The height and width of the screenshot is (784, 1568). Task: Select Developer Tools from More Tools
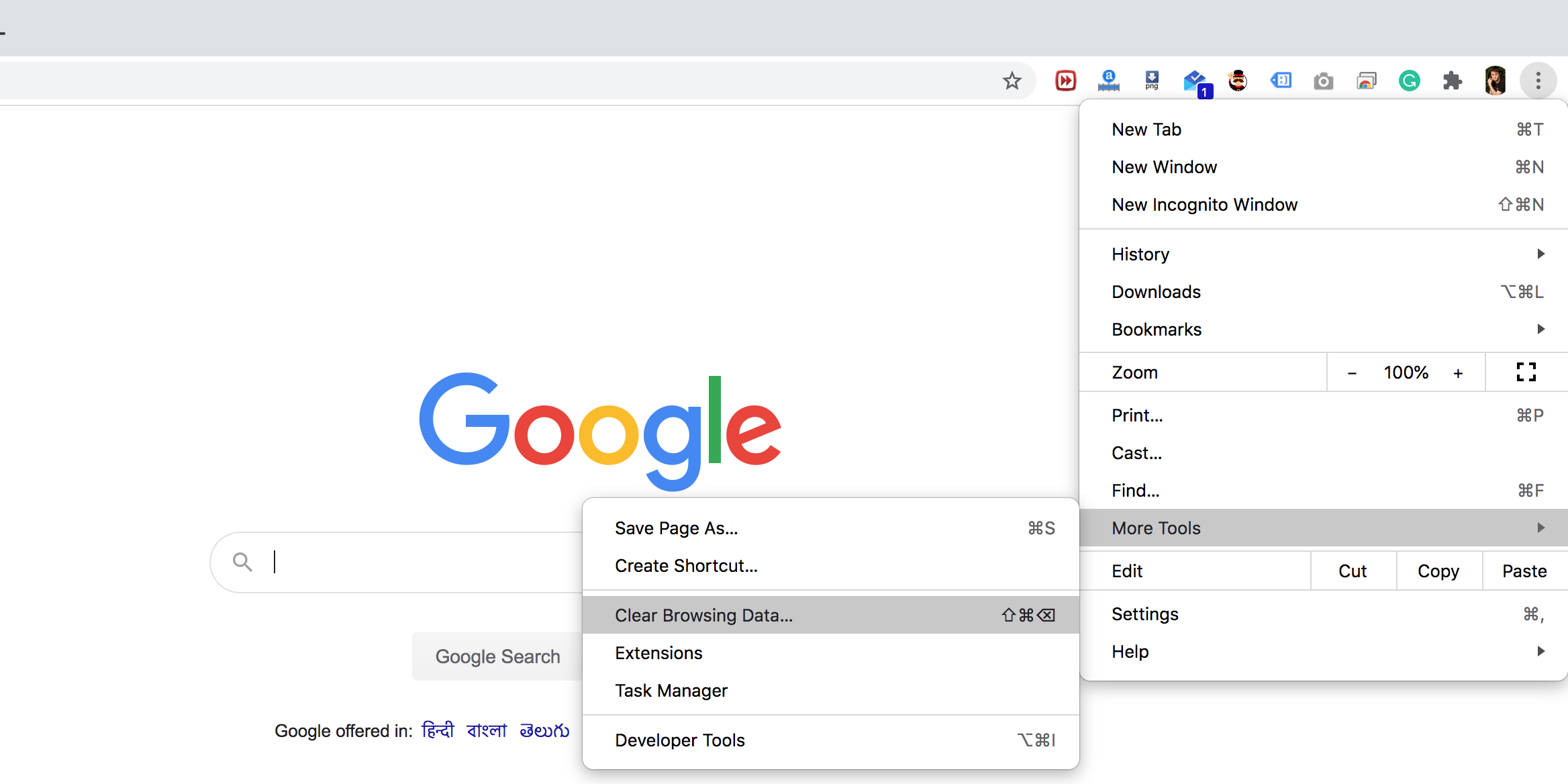[680, 740]
